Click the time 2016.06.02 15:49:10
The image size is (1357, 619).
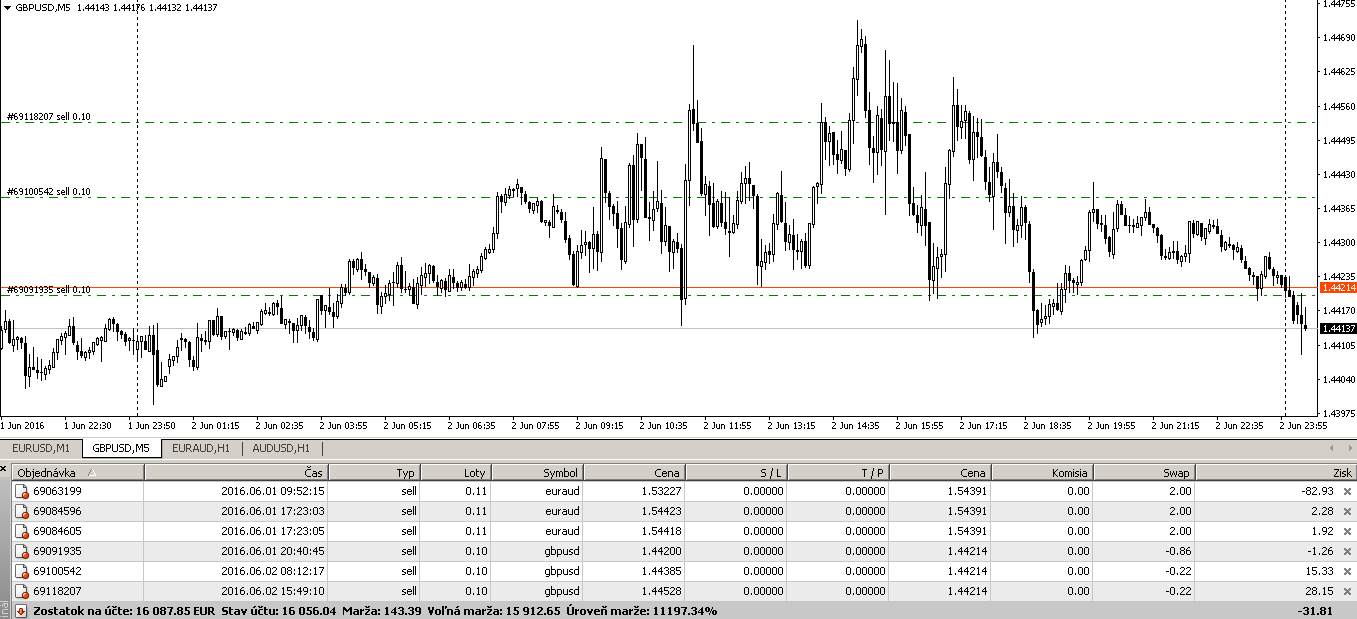point(272,591)
